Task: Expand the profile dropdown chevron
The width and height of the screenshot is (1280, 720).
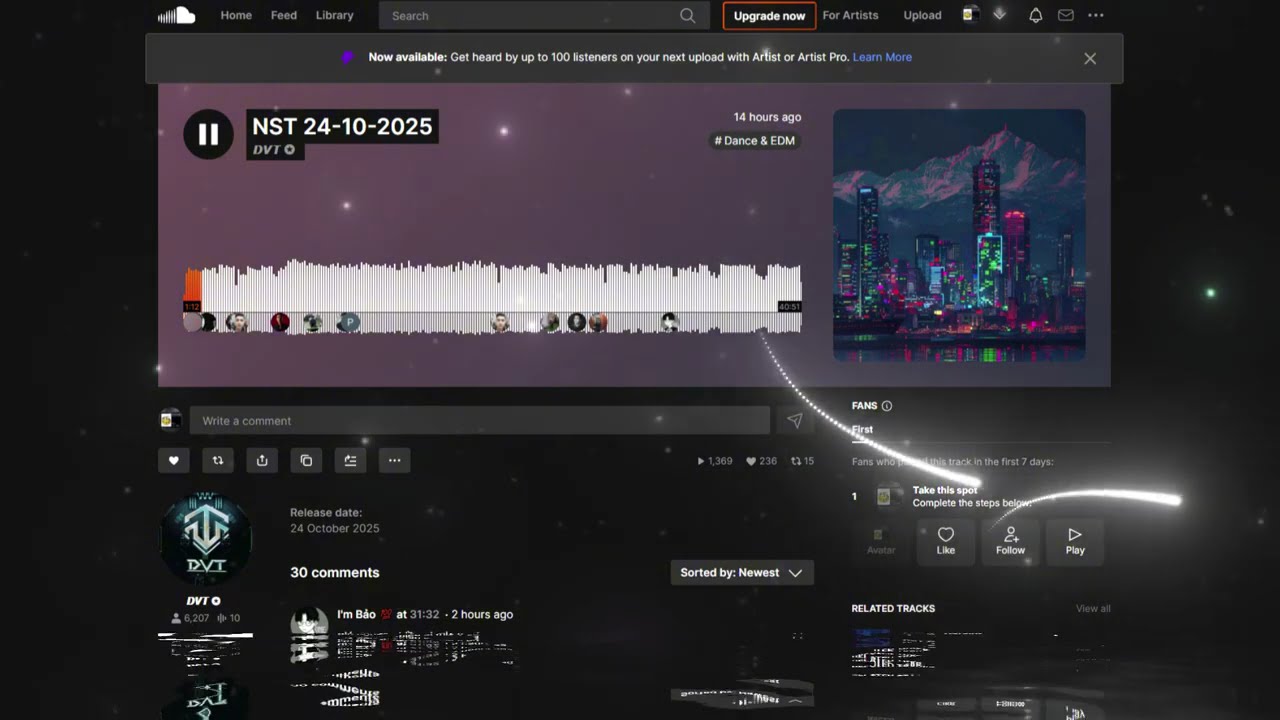Action: [999, 15]
